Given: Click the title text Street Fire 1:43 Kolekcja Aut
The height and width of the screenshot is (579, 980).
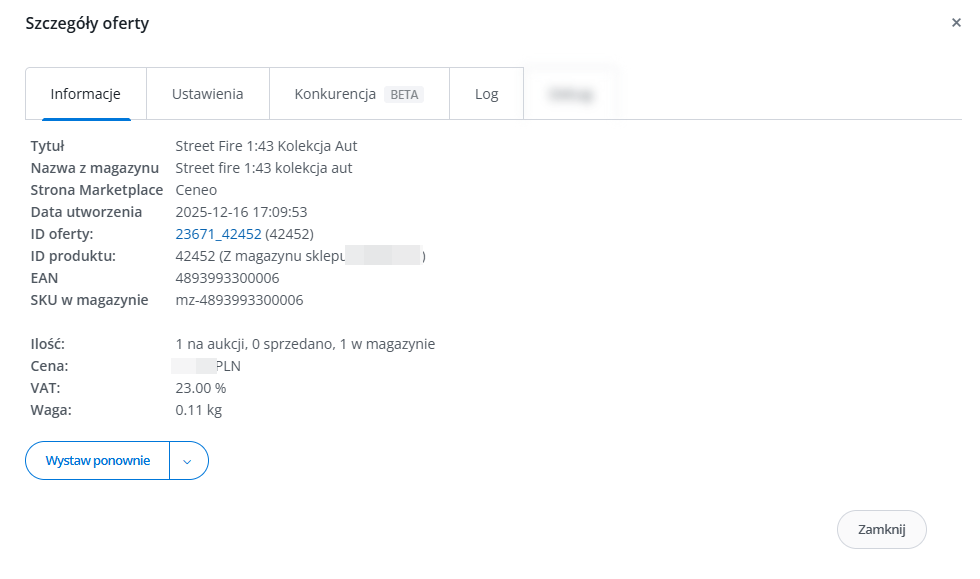Looking at the screenshot, I should coord(266,146).
